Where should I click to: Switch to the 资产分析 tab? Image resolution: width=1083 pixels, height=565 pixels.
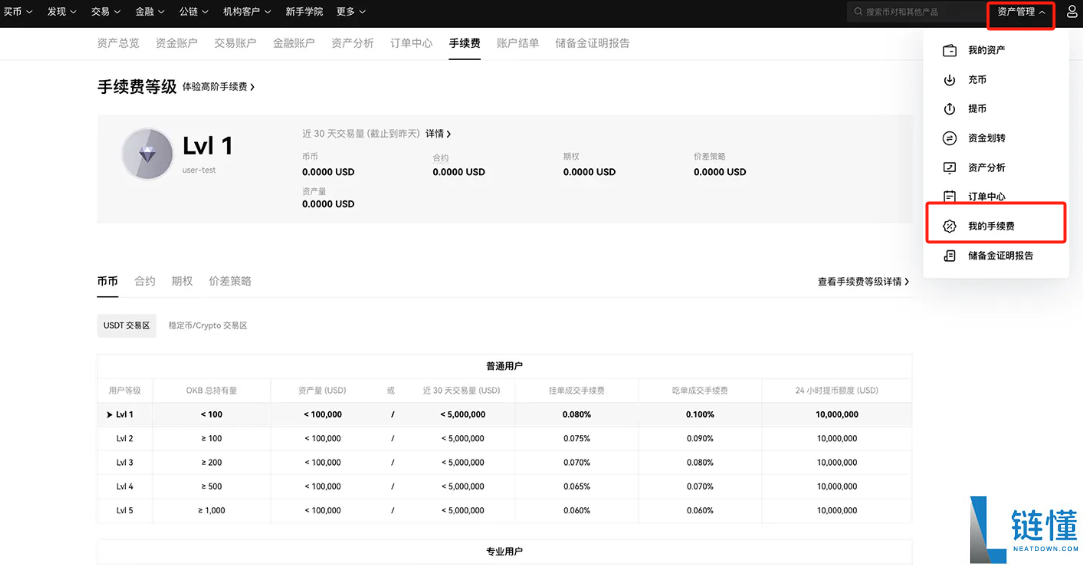coord(352,43)
